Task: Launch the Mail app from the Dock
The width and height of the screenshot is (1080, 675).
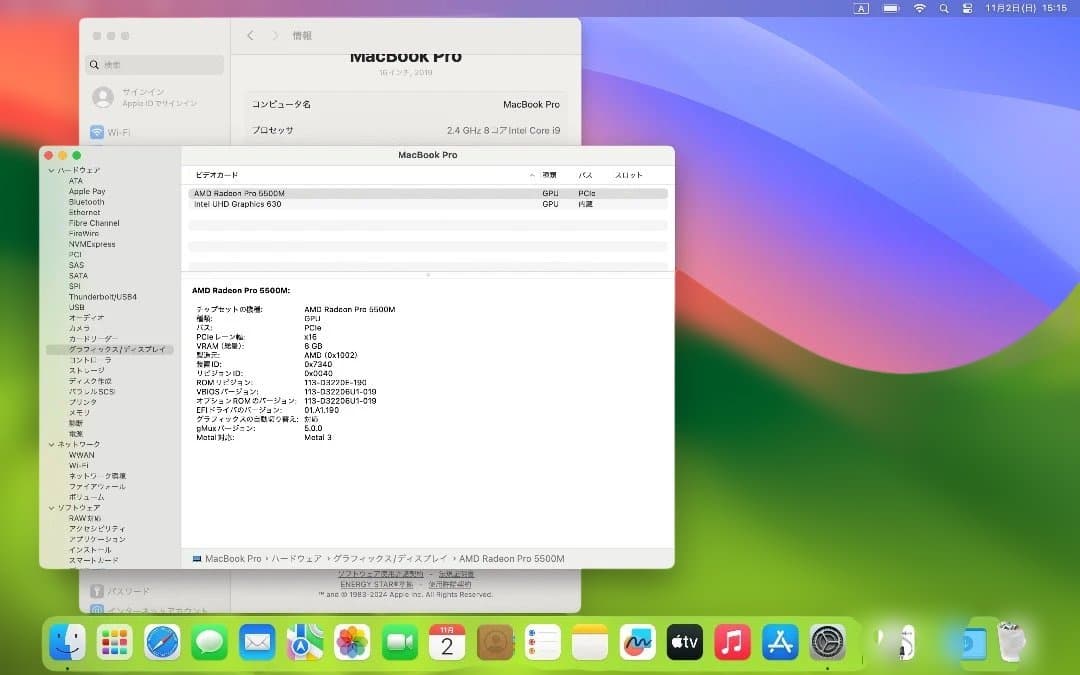Action: click(256, 643)
